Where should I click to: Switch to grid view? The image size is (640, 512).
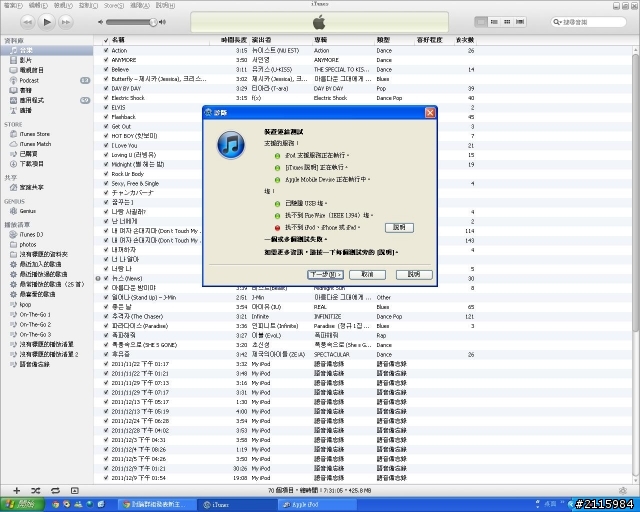click(507, 22)
